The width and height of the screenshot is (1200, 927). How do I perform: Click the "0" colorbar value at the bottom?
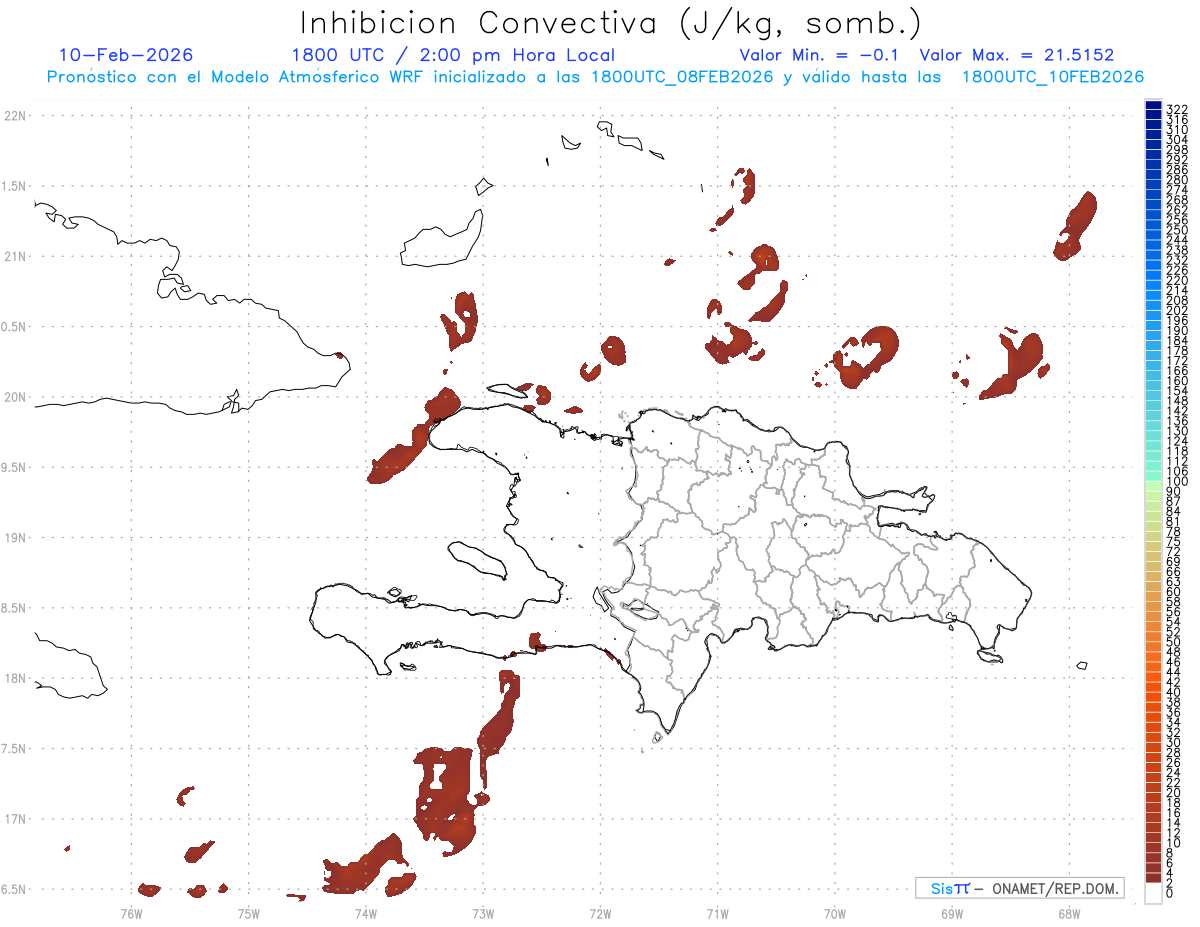click(1171, 893)
